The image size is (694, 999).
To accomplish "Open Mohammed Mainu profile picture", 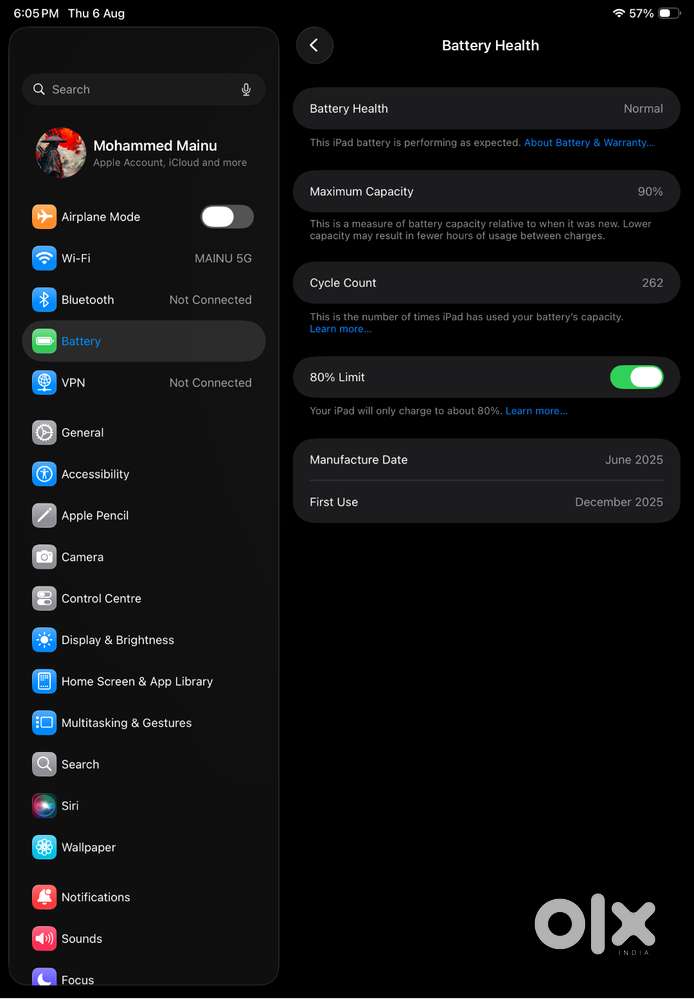I will 61,153.
